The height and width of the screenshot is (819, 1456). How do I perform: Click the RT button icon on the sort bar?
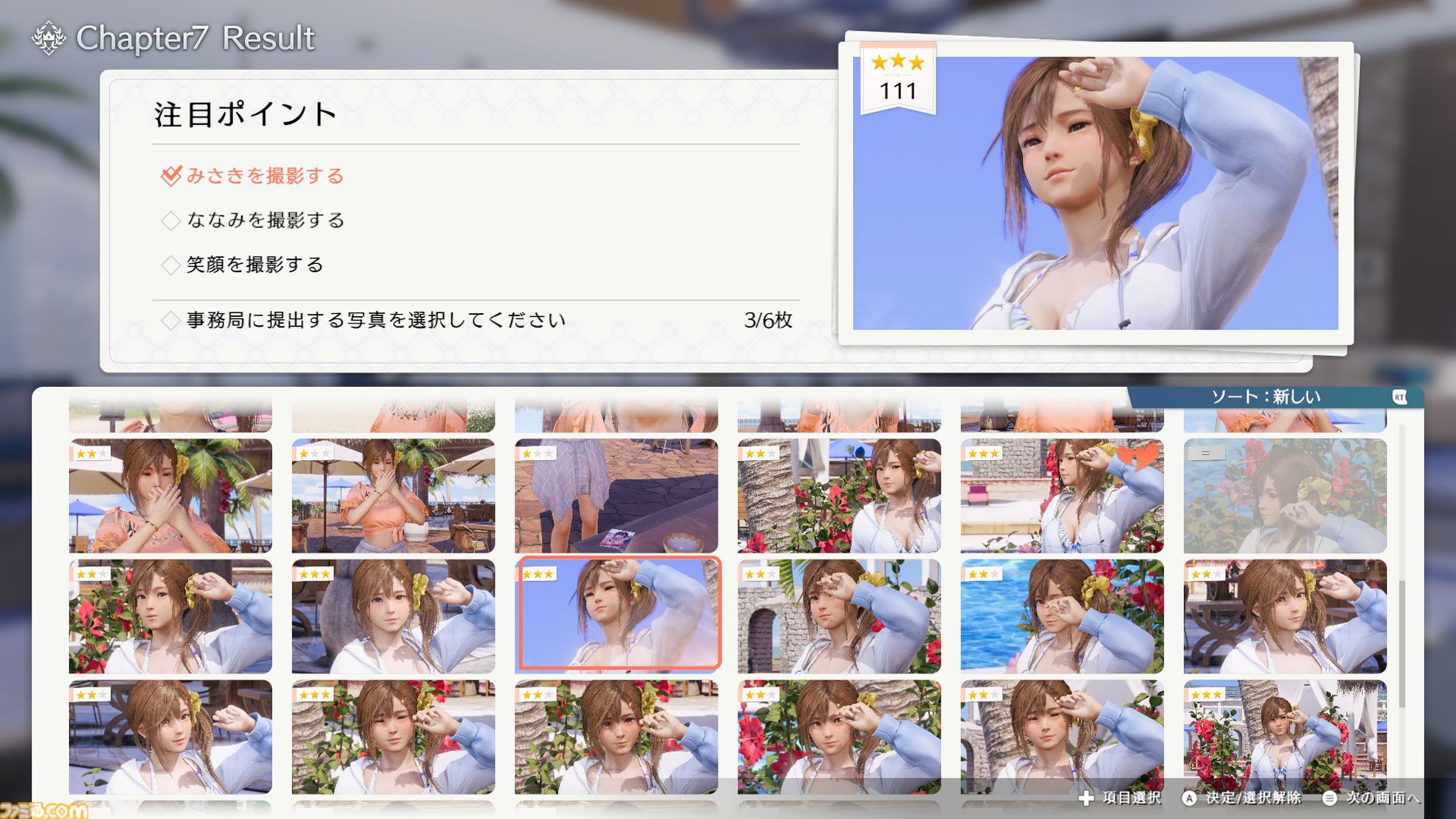pos(1399,397)
